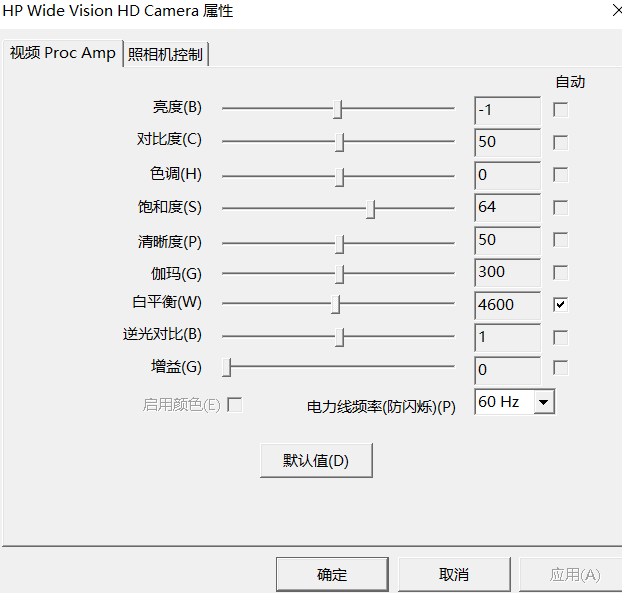Click the 饱和度 value field showing 64
The width and height of the screenshot is (622, 593).
click(x=507, y=208)
